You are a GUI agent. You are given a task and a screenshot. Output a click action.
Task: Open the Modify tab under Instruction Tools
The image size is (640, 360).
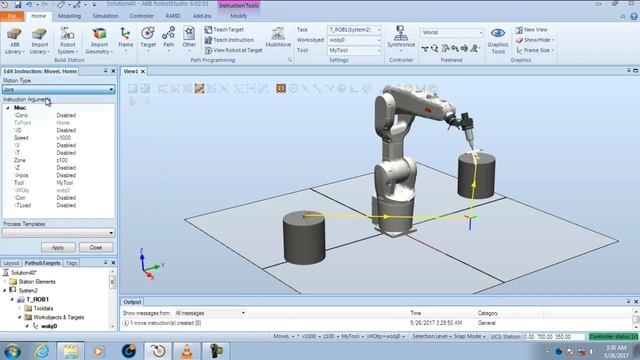tap(238, 16)
